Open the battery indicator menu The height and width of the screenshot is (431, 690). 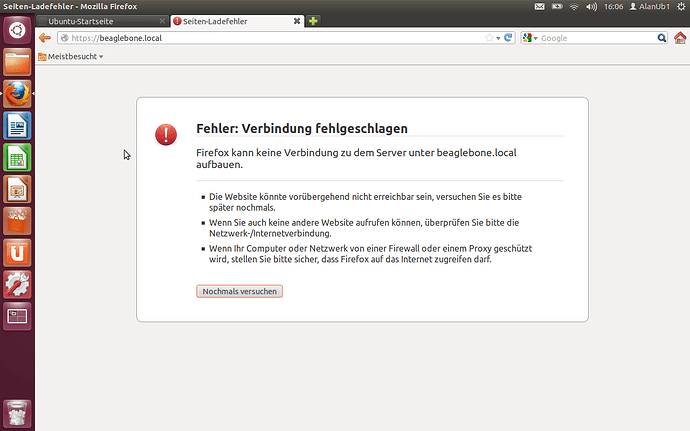click(x=557, y=7)
